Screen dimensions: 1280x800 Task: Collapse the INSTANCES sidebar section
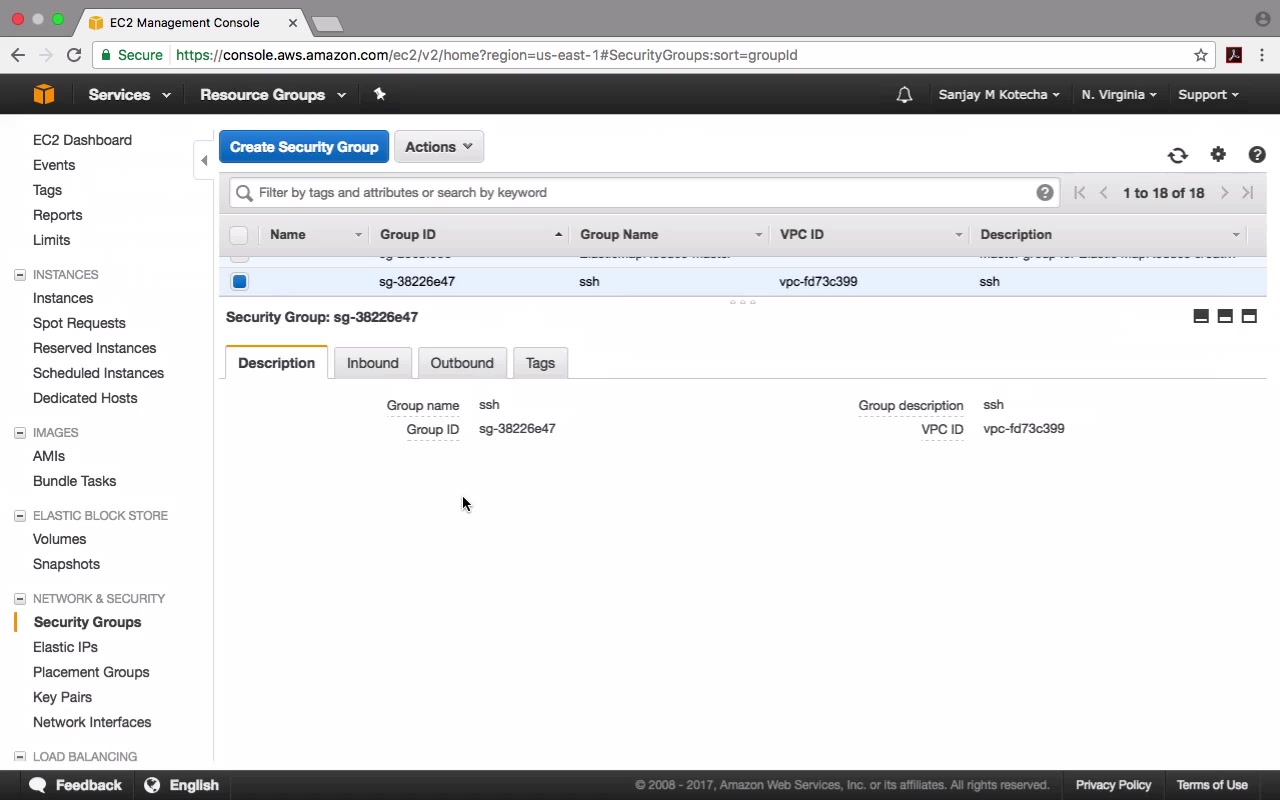[19, 275]
